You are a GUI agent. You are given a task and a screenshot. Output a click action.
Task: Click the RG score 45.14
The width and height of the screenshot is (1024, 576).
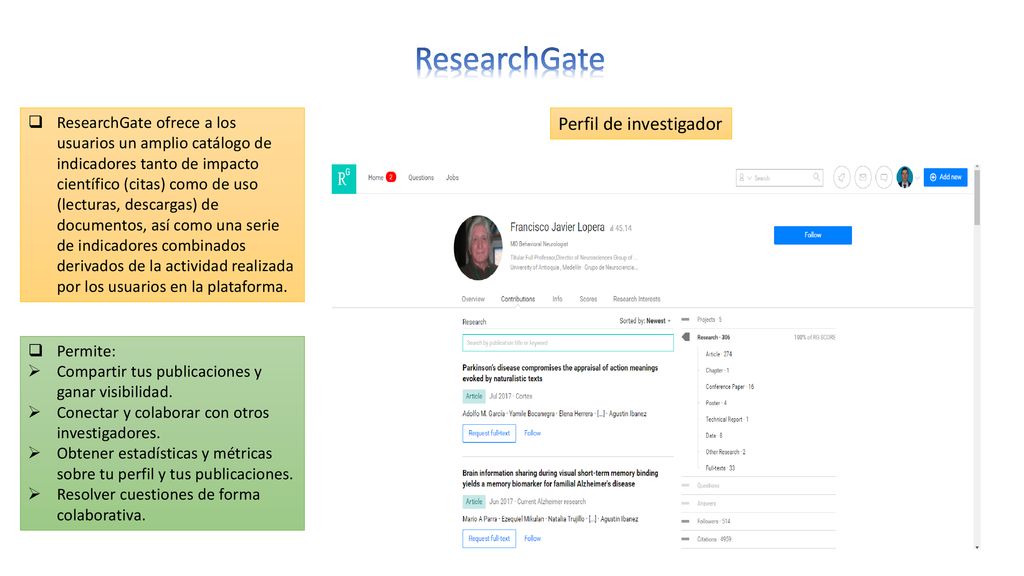pyautogui.click(x=621, y=228)
